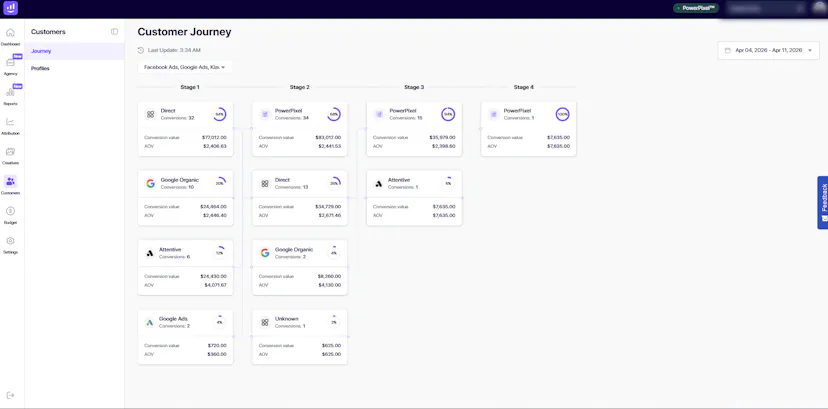Click the Stage 2 column header
828x409 pixels.
click(x=299, y=87)
